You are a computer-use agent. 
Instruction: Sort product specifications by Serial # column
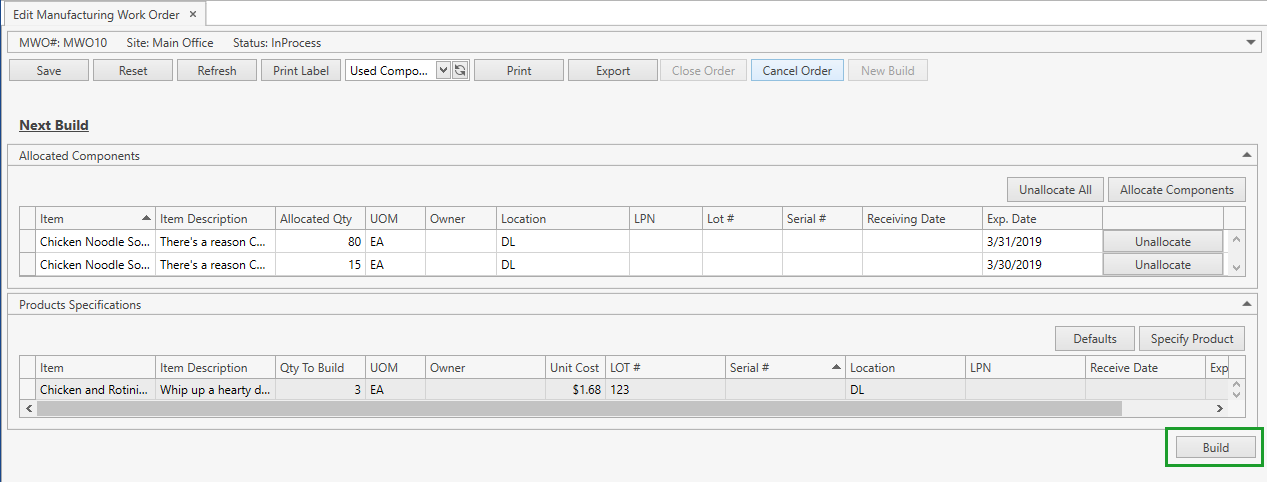click(x=786, y=367)
